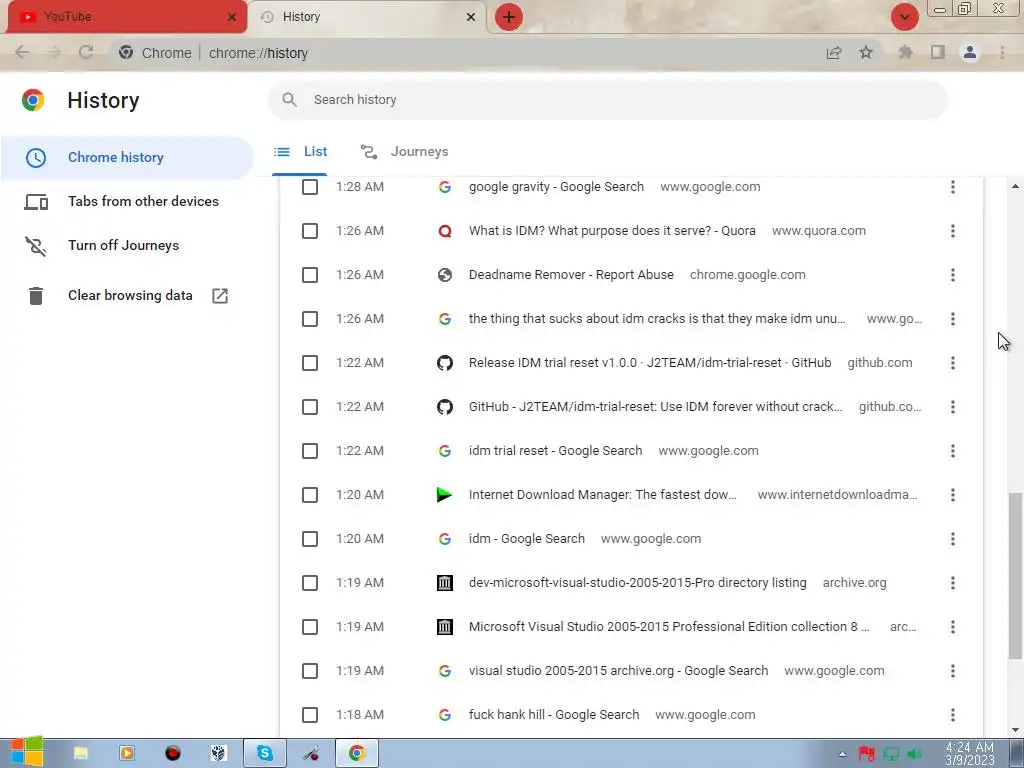Open Release IDM trial reset v1.0.0 GitHub link

(x=650, y=362)
